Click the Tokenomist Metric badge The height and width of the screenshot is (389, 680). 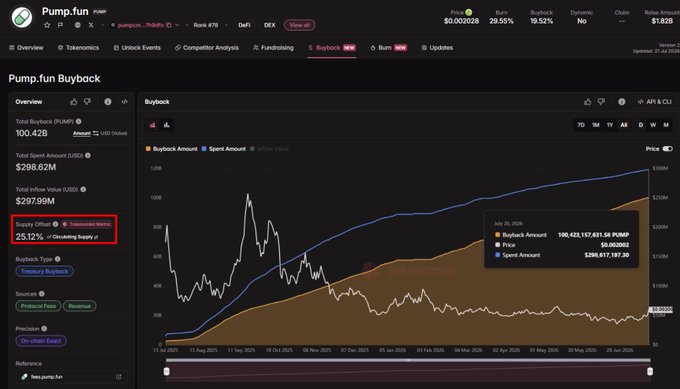click(x=87, y=224)
